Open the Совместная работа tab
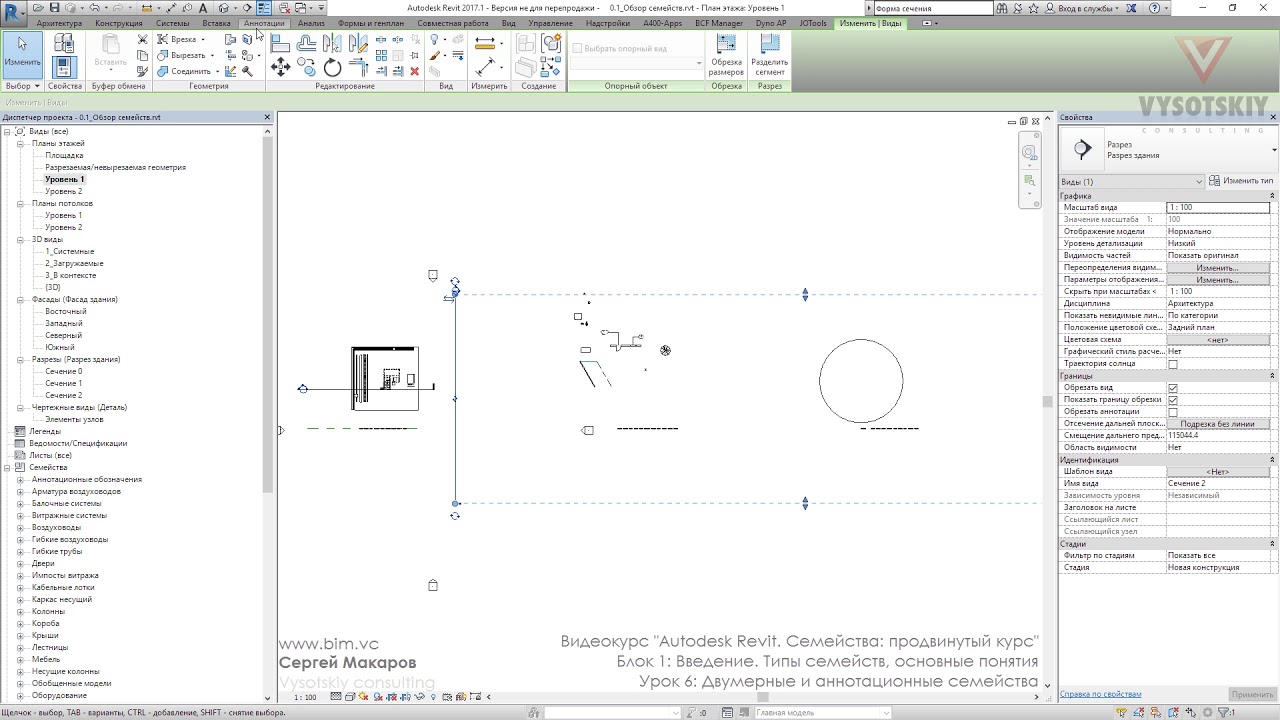Viewport: 1280px width, 720px height. tap(453, 23)
